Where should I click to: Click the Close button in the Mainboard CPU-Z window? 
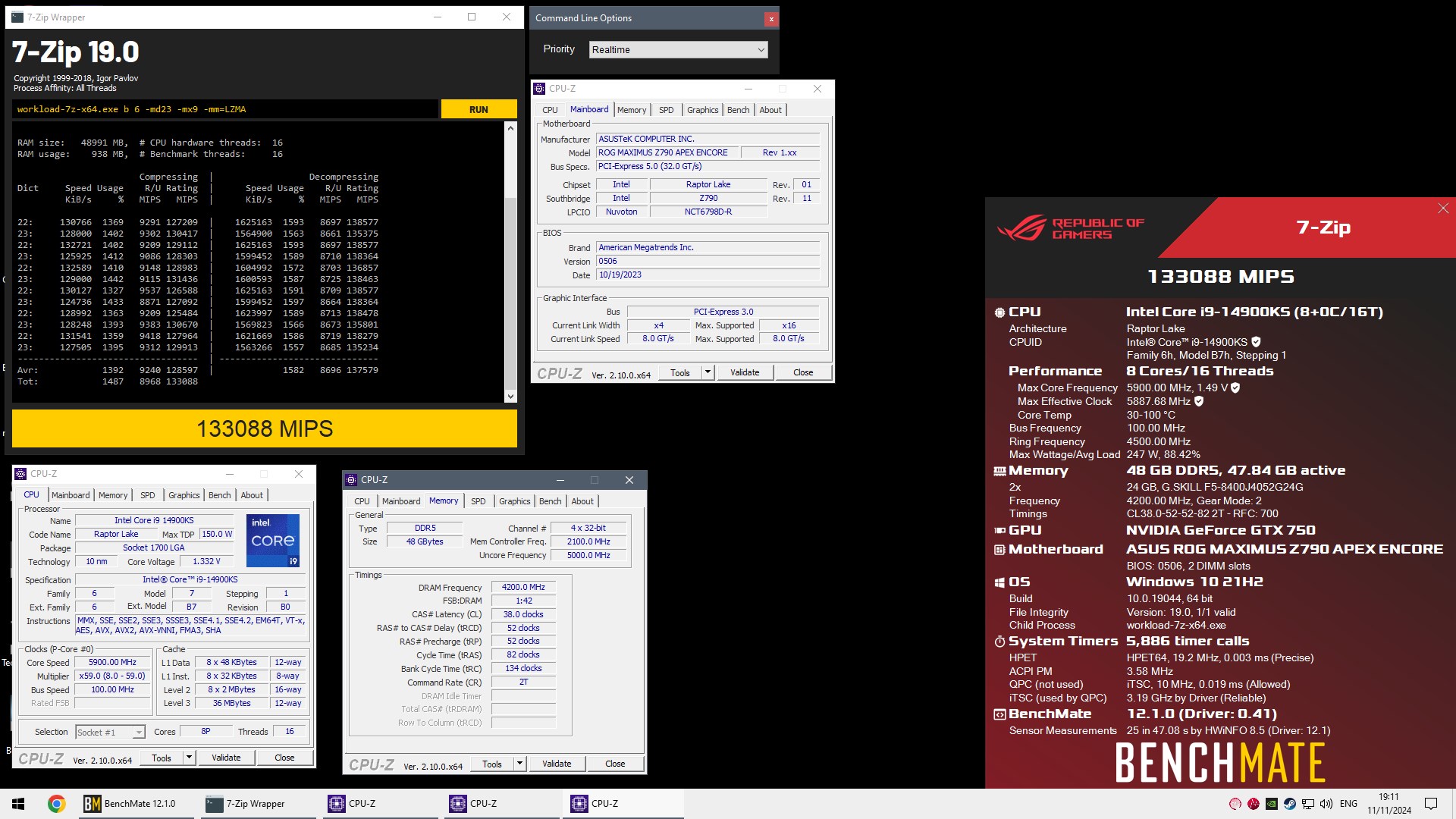pyautogui.click(x=803, y=372)
